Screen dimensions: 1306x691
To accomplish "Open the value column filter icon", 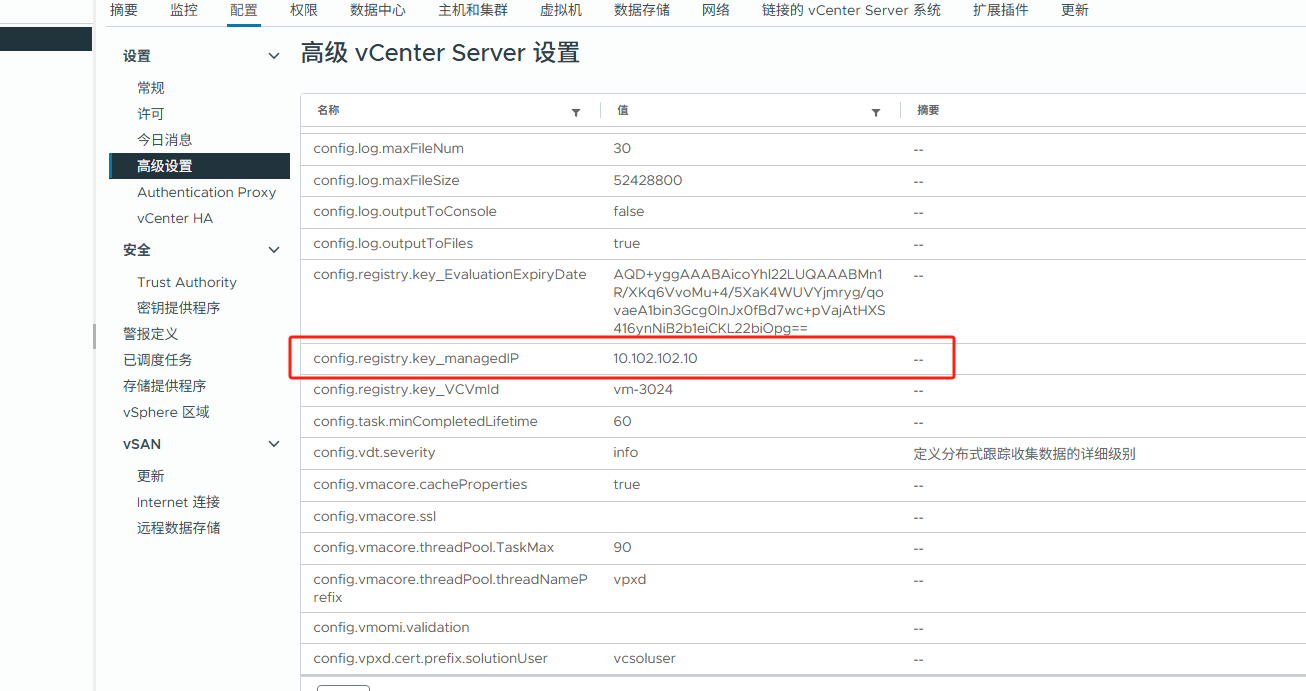I will (876, 113).
